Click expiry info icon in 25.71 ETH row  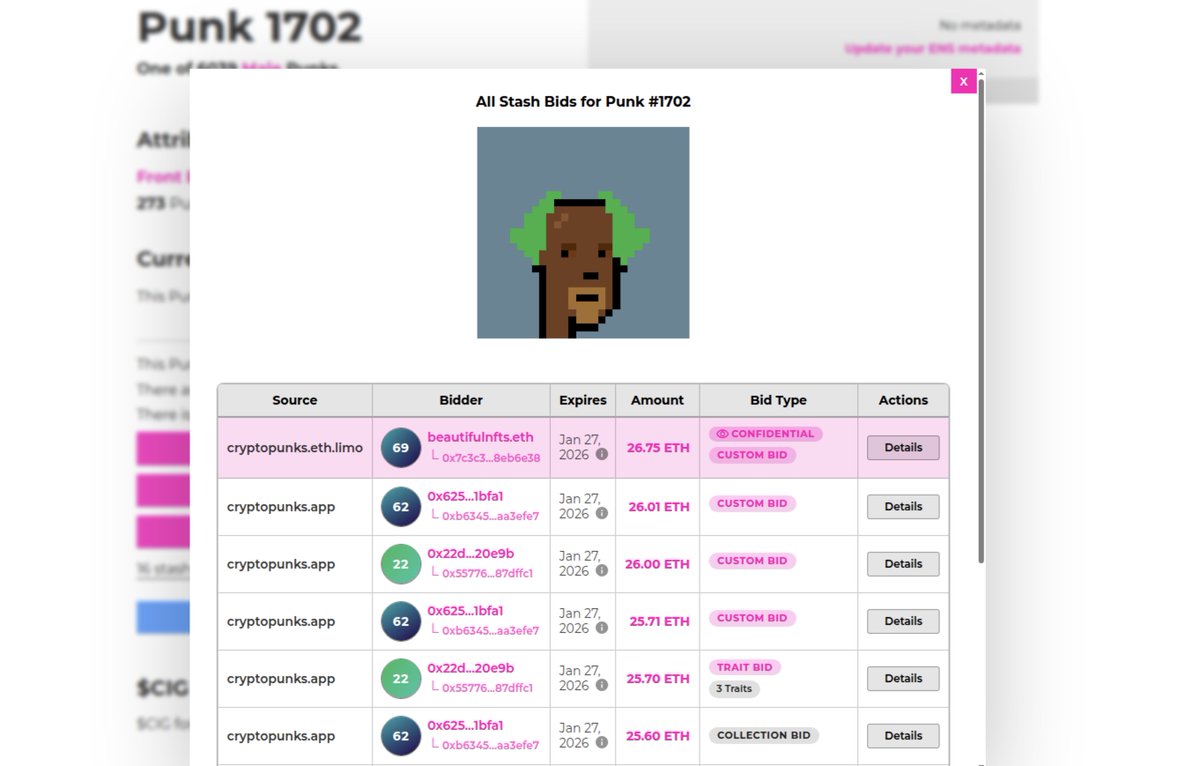602,628
